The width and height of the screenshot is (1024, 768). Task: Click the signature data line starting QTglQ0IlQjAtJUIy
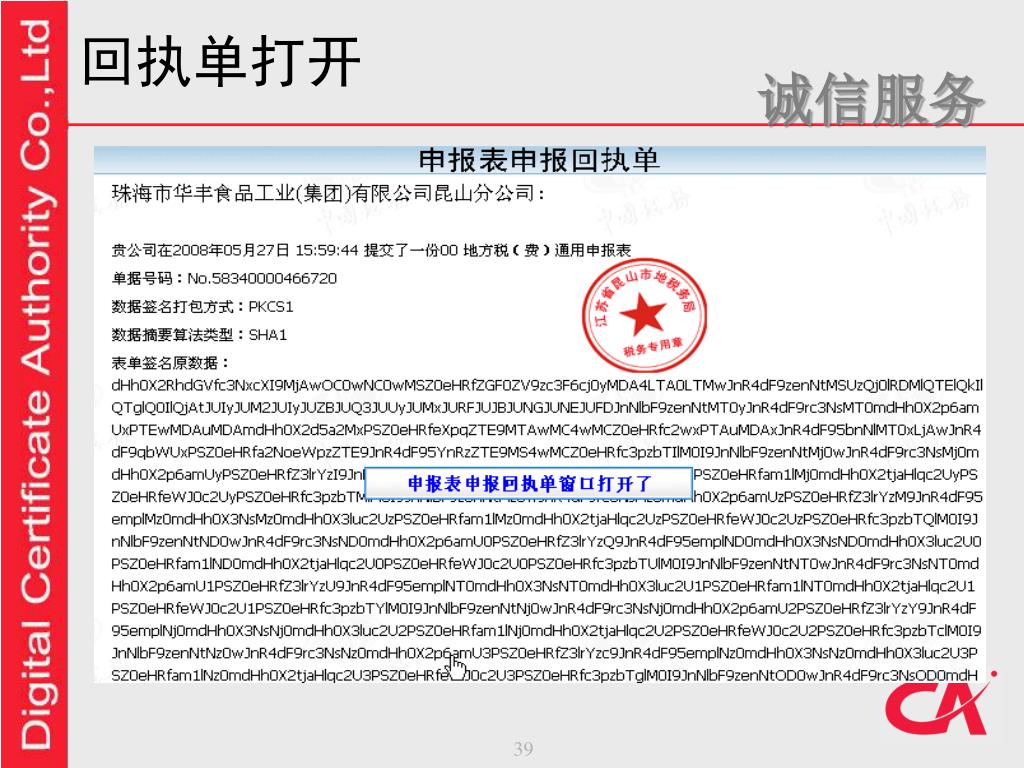[545, 408]
